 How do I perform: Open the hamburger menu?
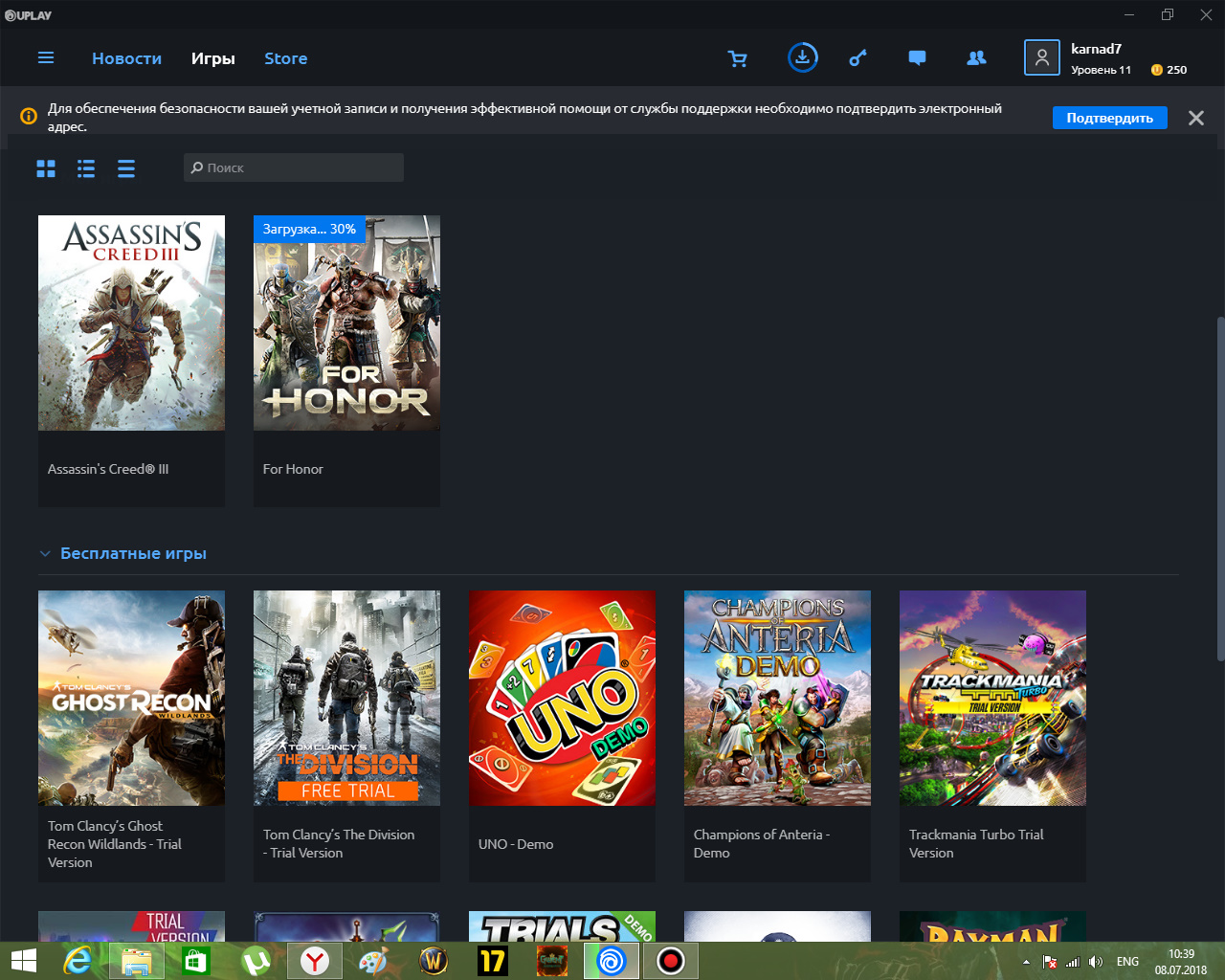[x=45, y=58]
